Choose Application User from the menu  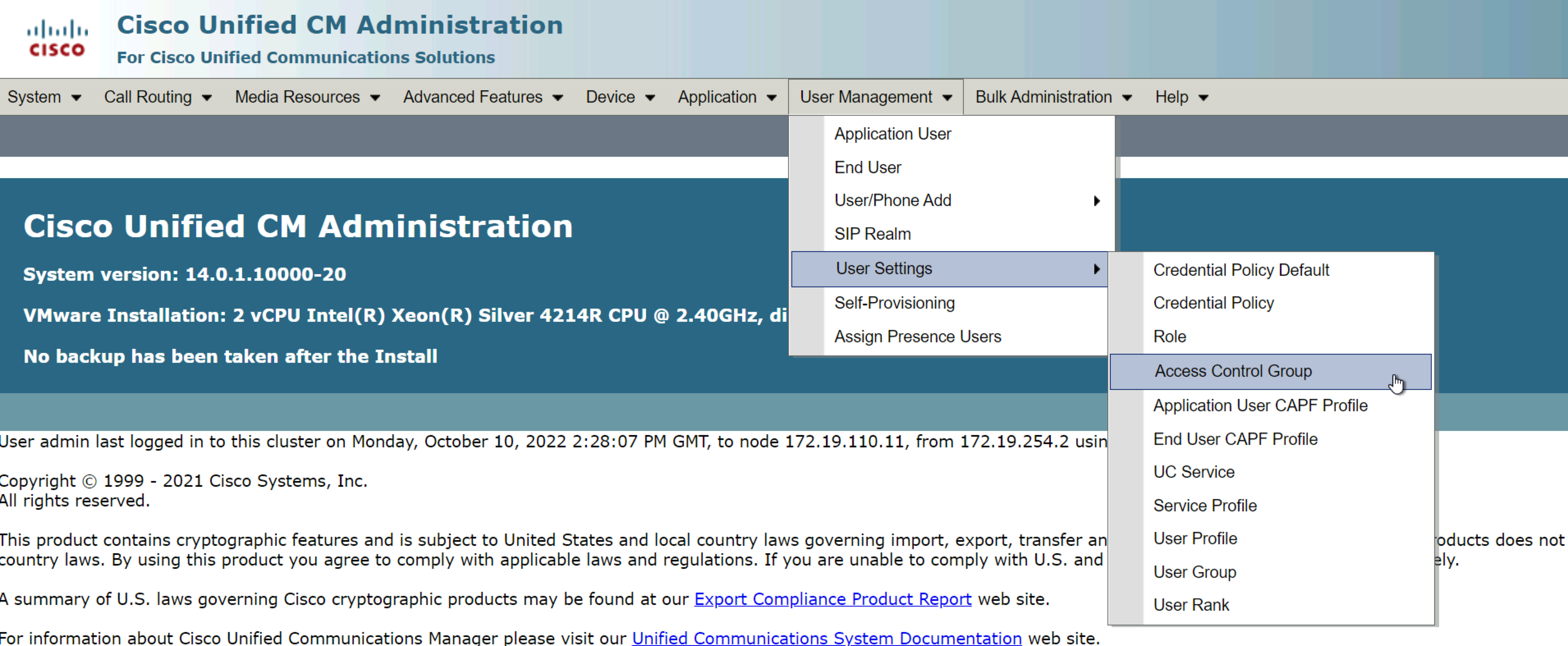point(952,134)
